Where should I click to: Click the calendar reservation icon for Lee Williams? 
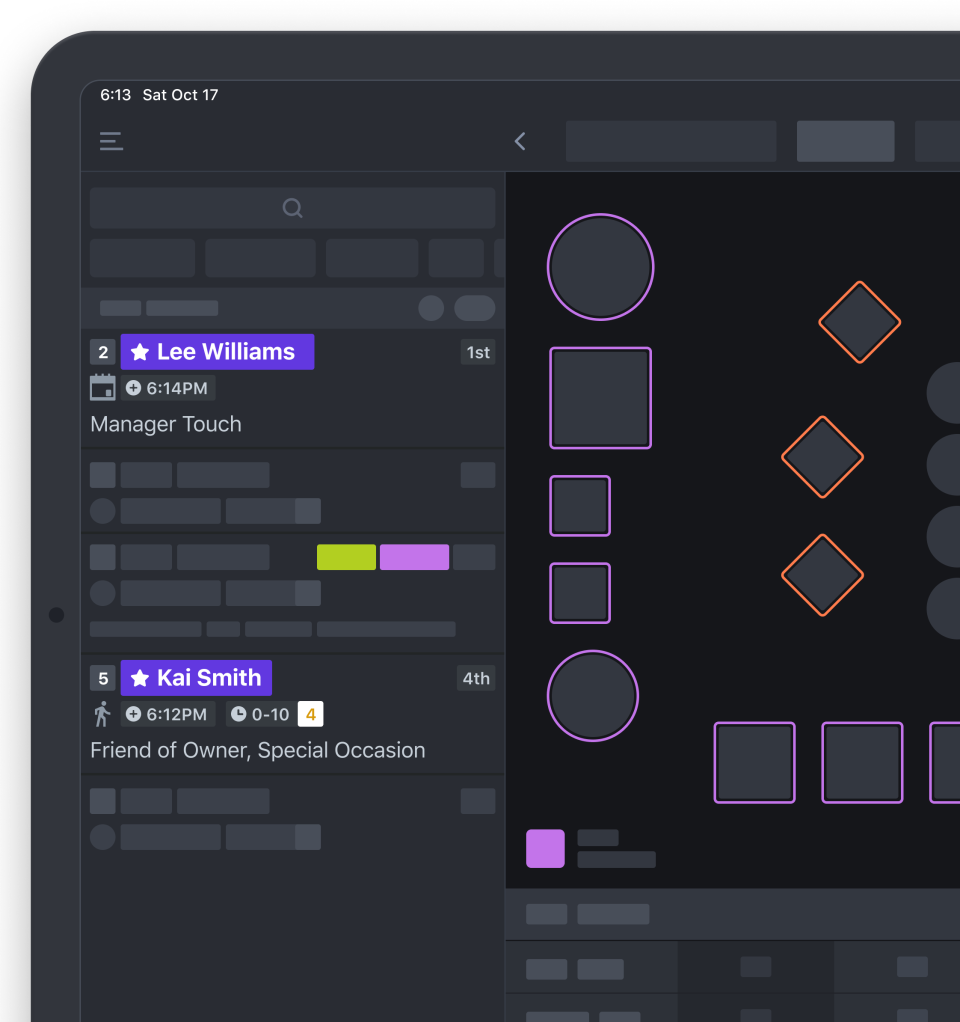pyautogui.click(x=102, y=387)
